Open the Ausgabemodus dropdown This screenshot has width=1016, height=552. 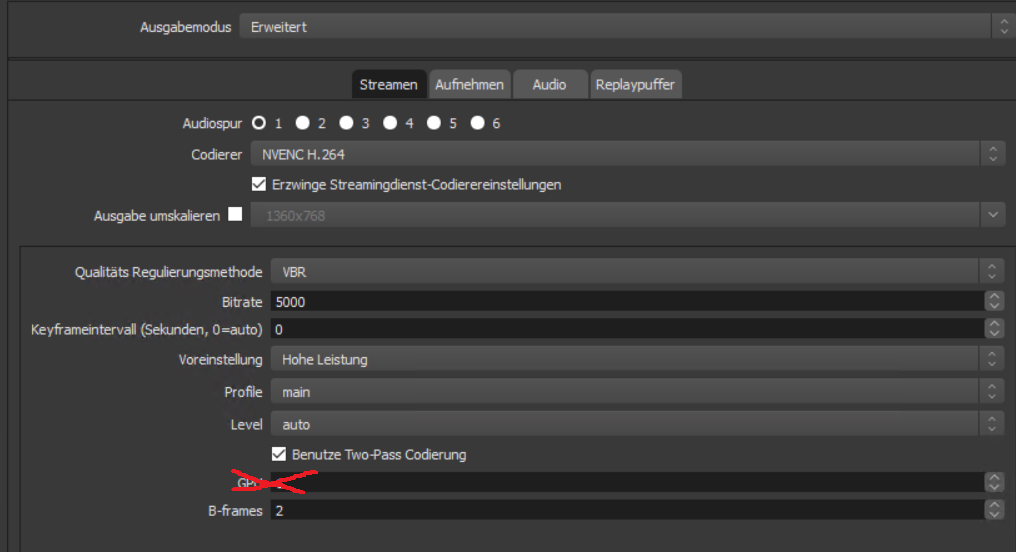620,27
